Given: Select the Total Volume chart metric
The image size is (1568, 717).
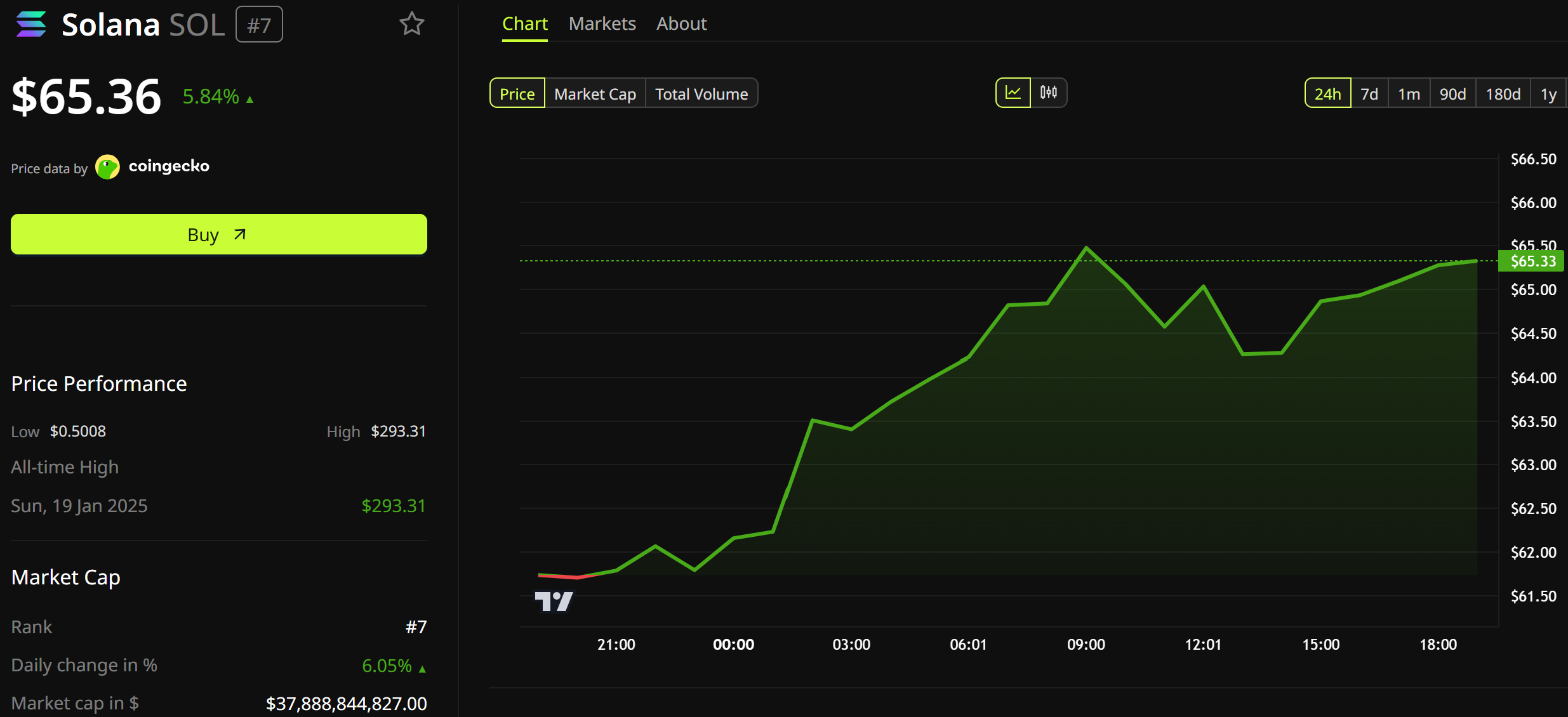Looking at the screenshot, I should click(701, 94).
